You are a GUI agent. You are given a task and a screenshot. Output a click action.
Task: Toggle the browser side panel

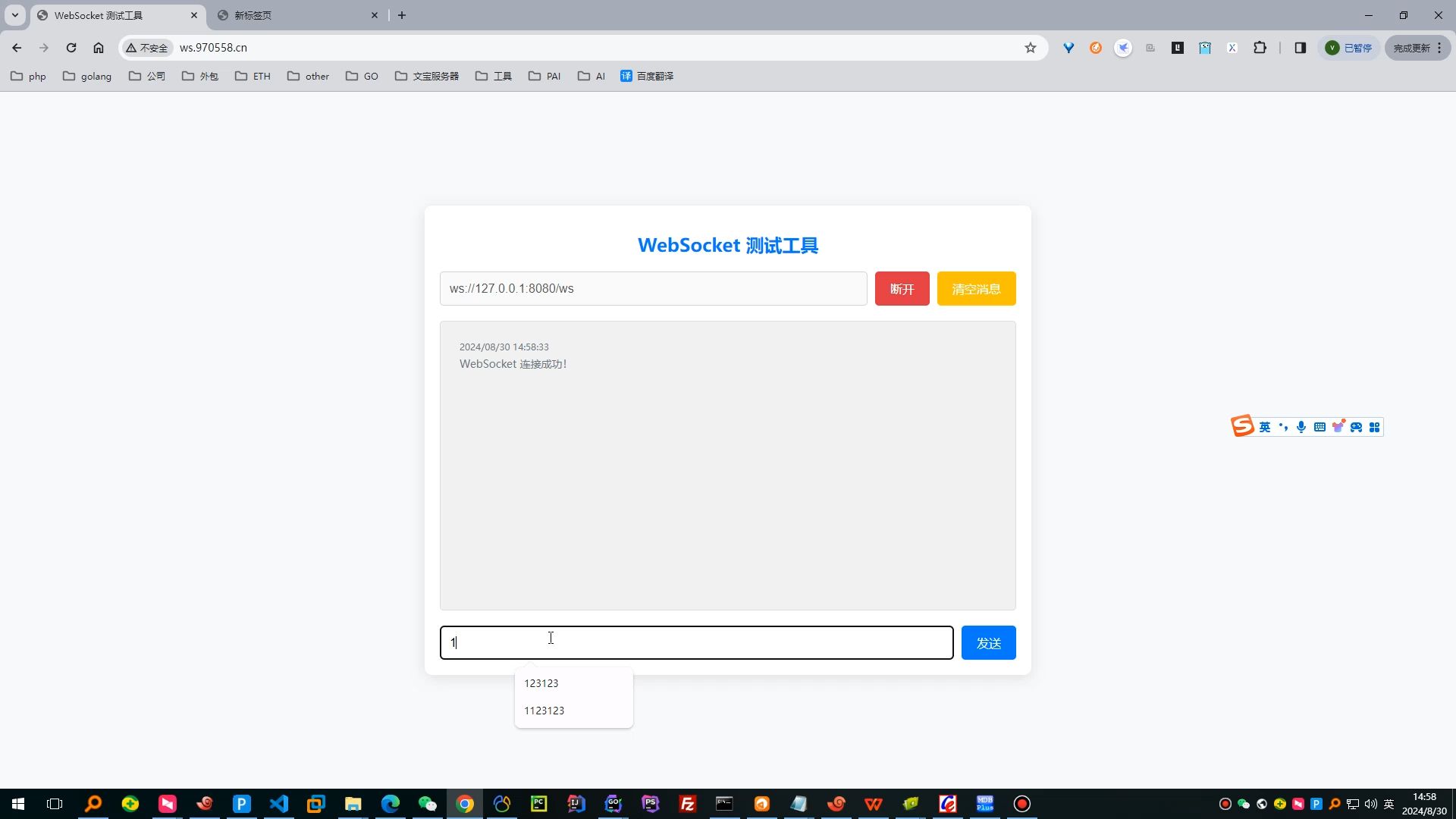point(1300,48)
